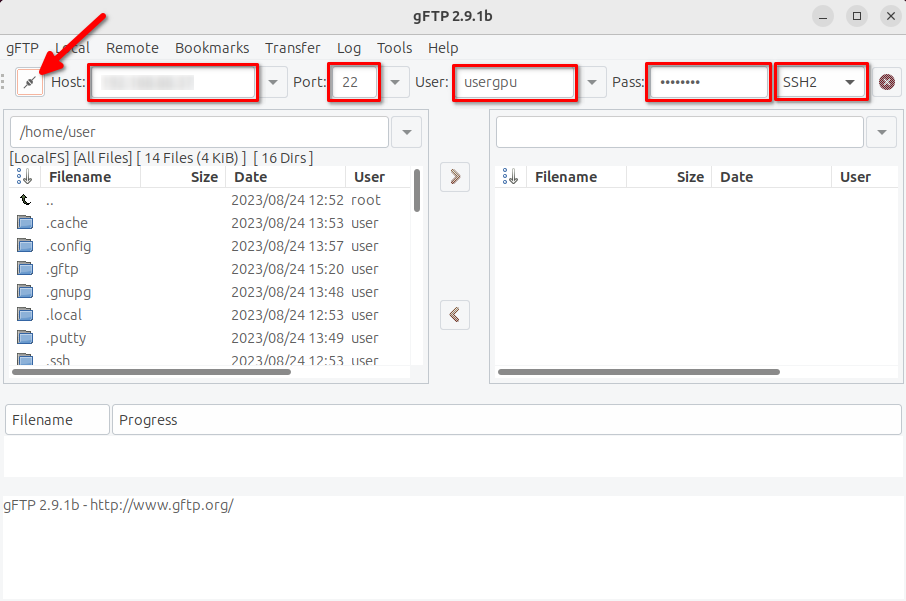Open the Bookmarks menu
The height and width of the screenshot is (601, 906).
pos(212,48)
